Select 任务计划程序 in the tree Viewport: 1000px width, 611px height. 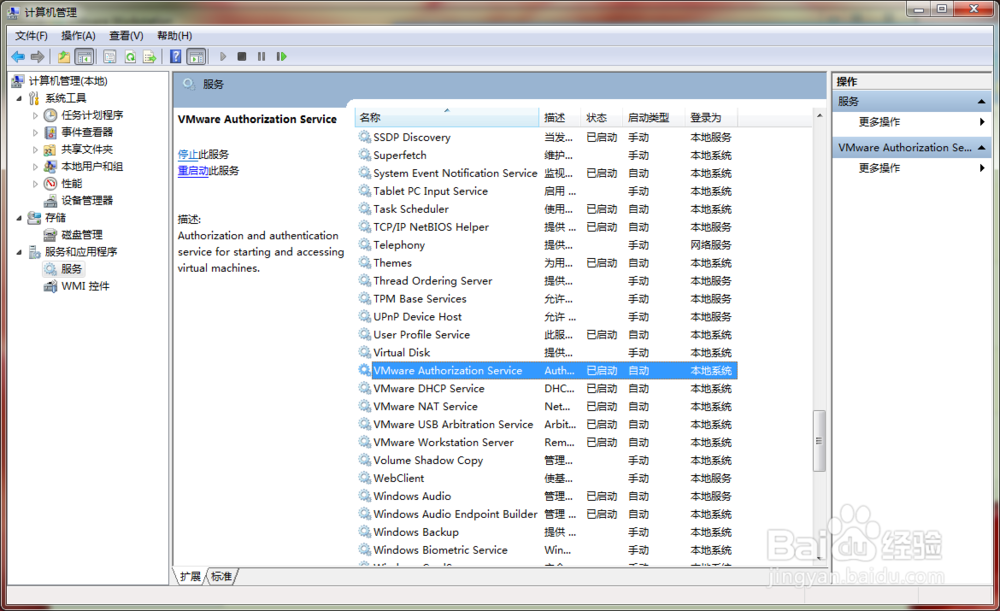click(x=92, y=115)
